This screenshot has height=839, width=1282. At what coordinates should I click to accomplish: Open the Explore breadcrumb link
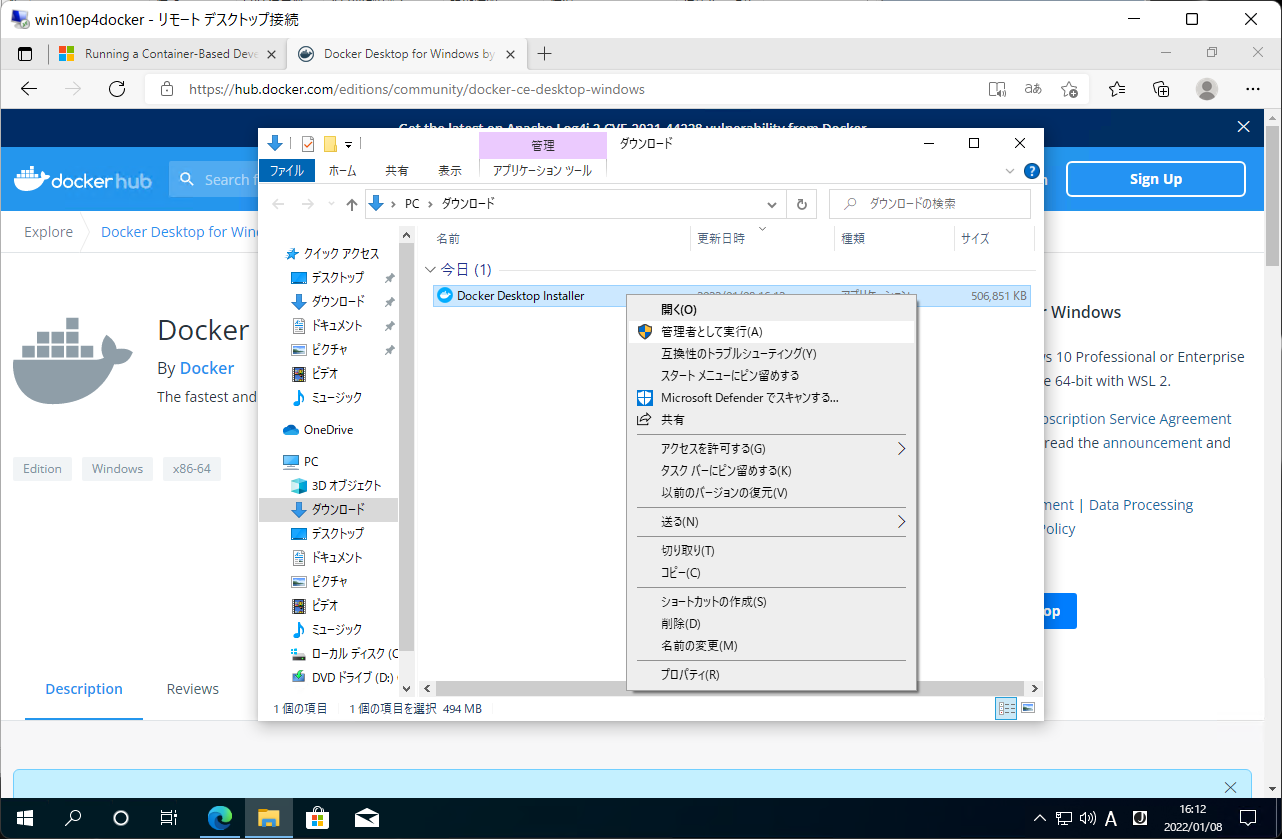coord(47,231)
